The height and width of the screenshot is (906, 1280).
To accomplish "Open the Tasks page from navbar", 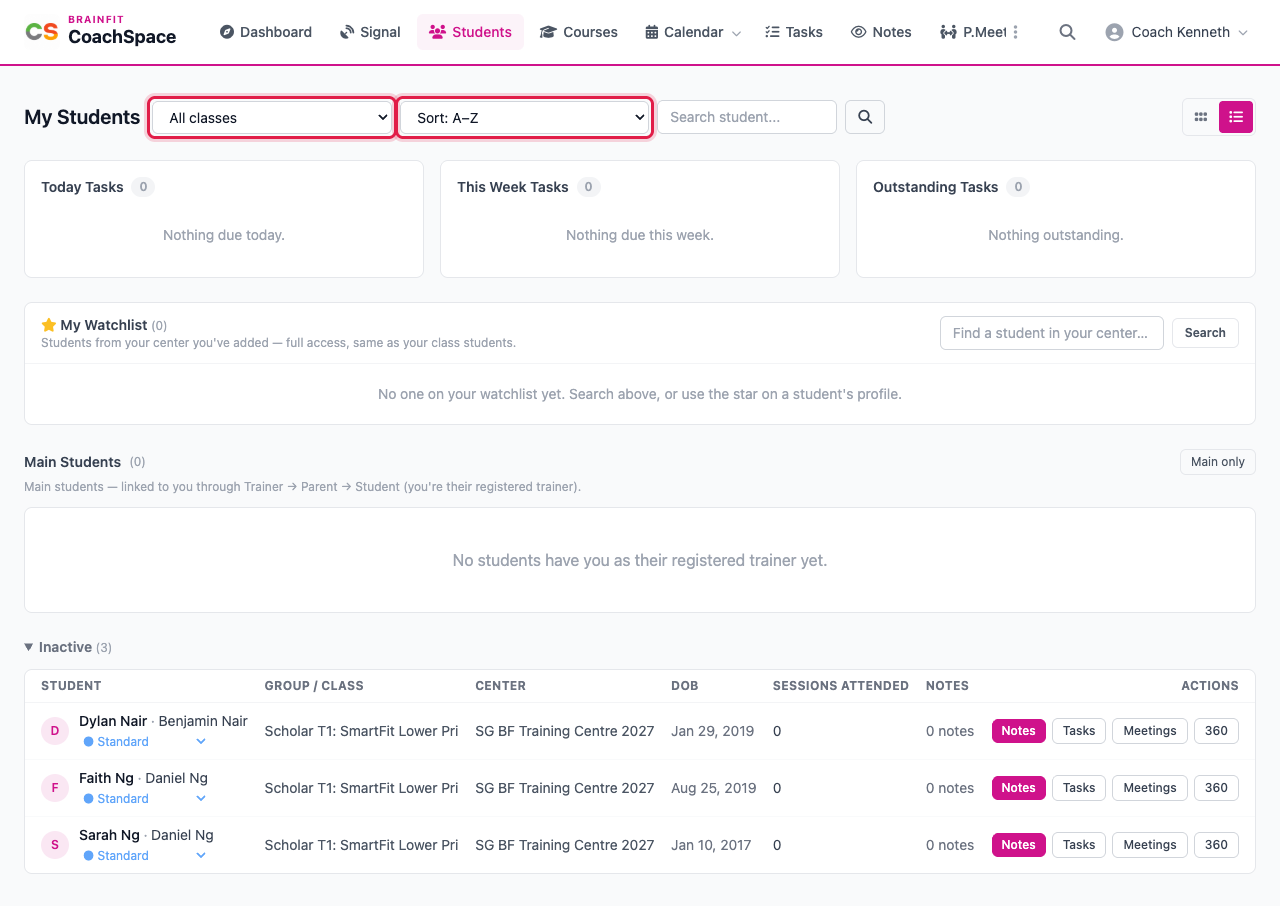I will click(x=794, y=32).
